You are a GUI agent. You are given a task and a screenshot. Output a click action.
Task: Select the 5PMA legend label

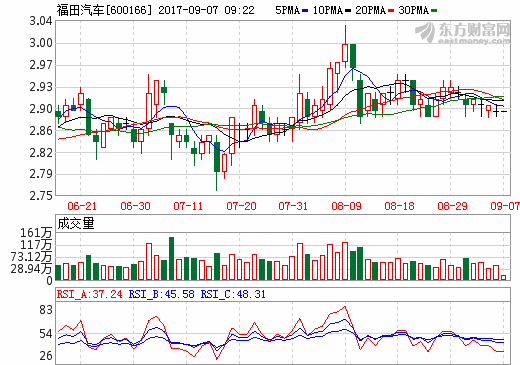pyautogui.click(x=288, y=10)
